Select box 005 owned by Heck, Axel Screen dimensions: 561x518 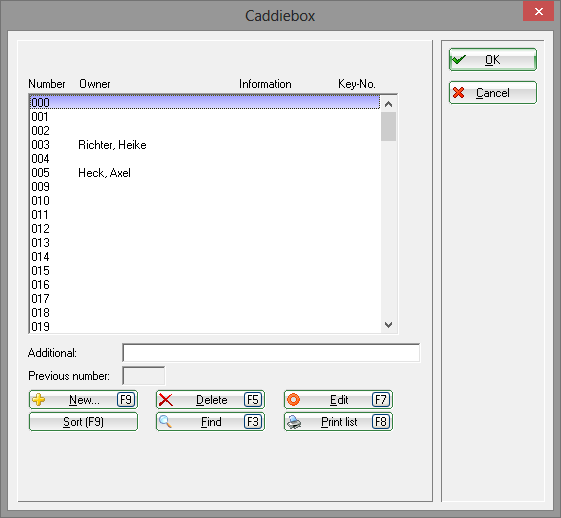pyautogui.click(x=205, y=173)
